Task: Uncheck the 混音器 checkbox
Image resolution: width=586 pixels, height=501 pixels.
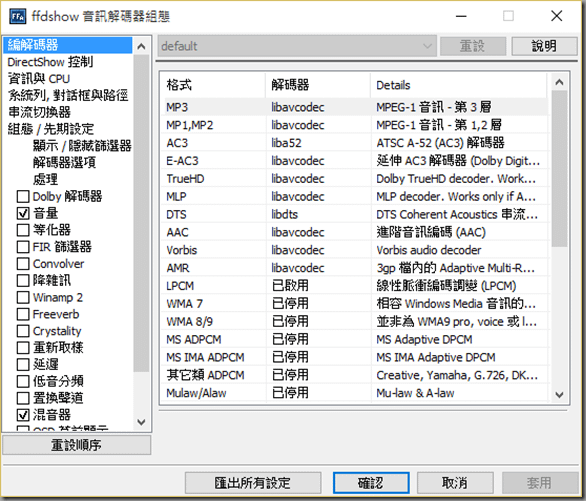Action: click(23, 415)
